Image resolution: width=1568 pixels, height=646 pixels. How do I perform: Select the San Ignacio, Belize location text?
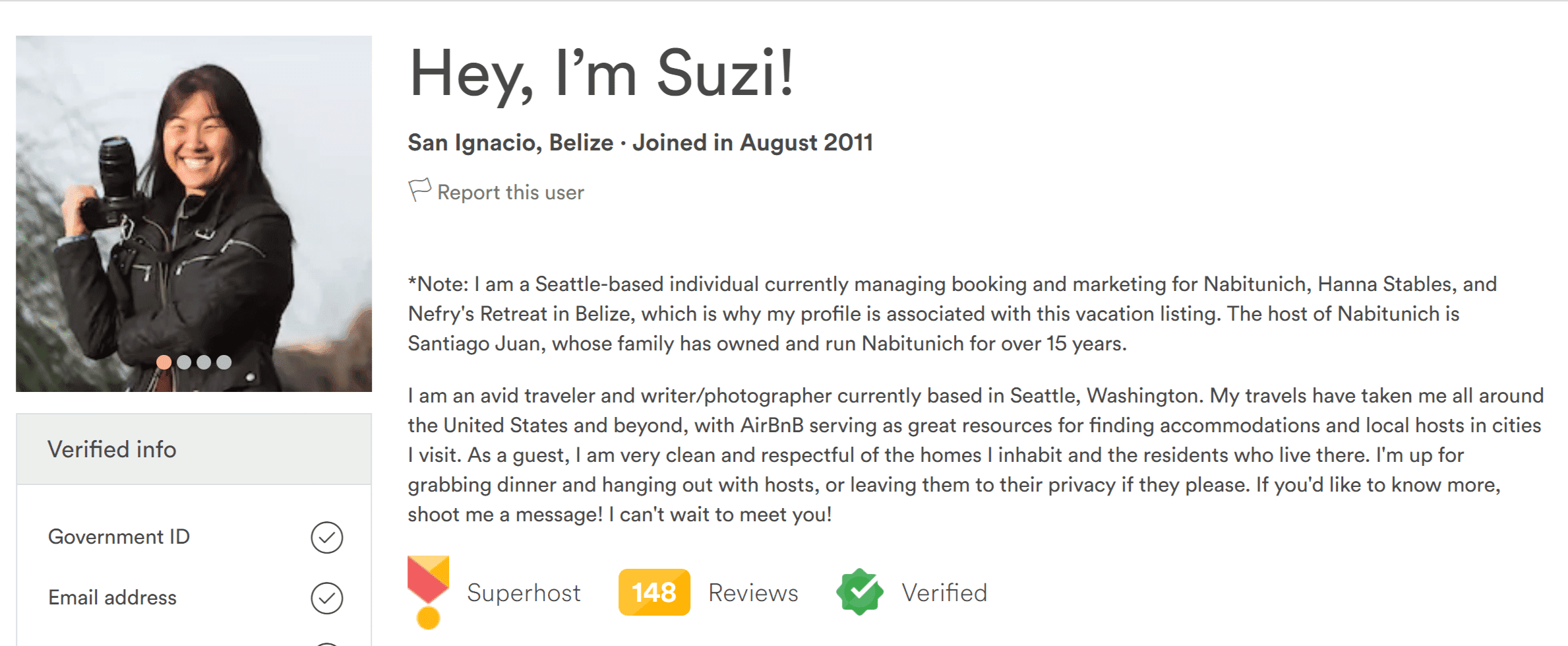click(509, 142)
